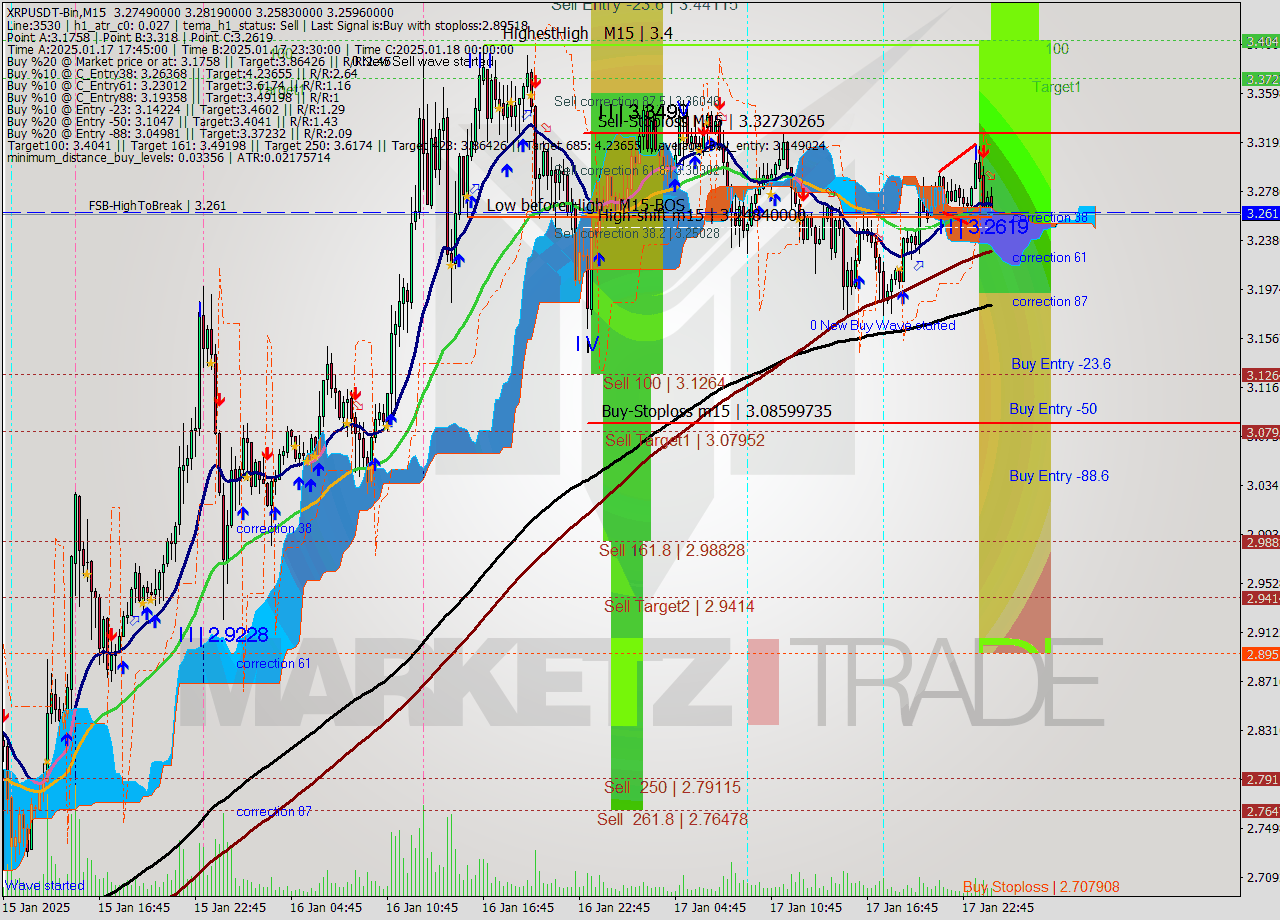The width and height of the screenshot is (1280, 920).
Task: Click the I I | 2.9228 wave label
Action: (x=223, y=634)
